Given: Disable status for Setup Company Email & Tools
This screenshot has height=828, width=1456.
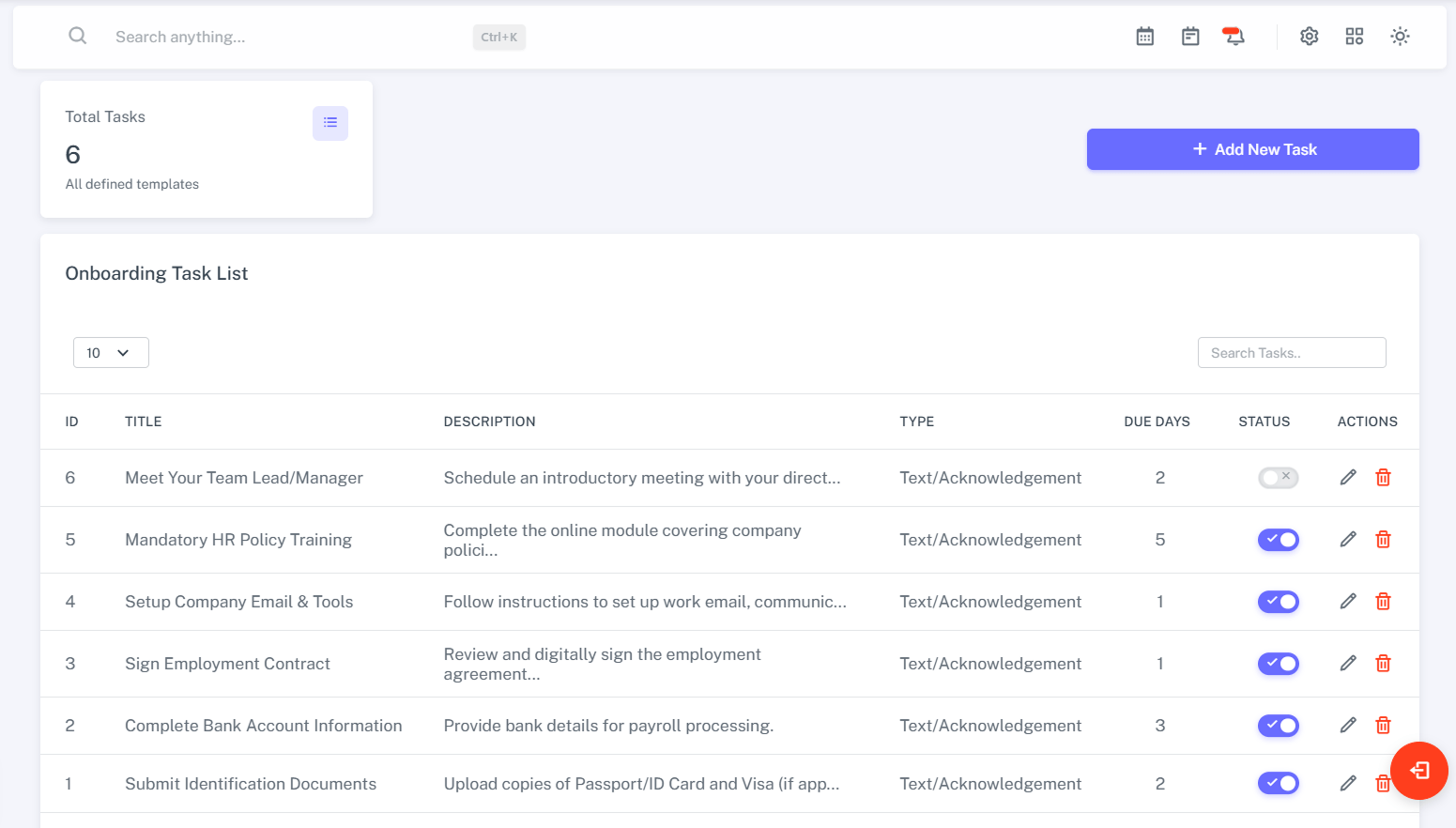Looking at the screenshot, I should point(1278,602).
